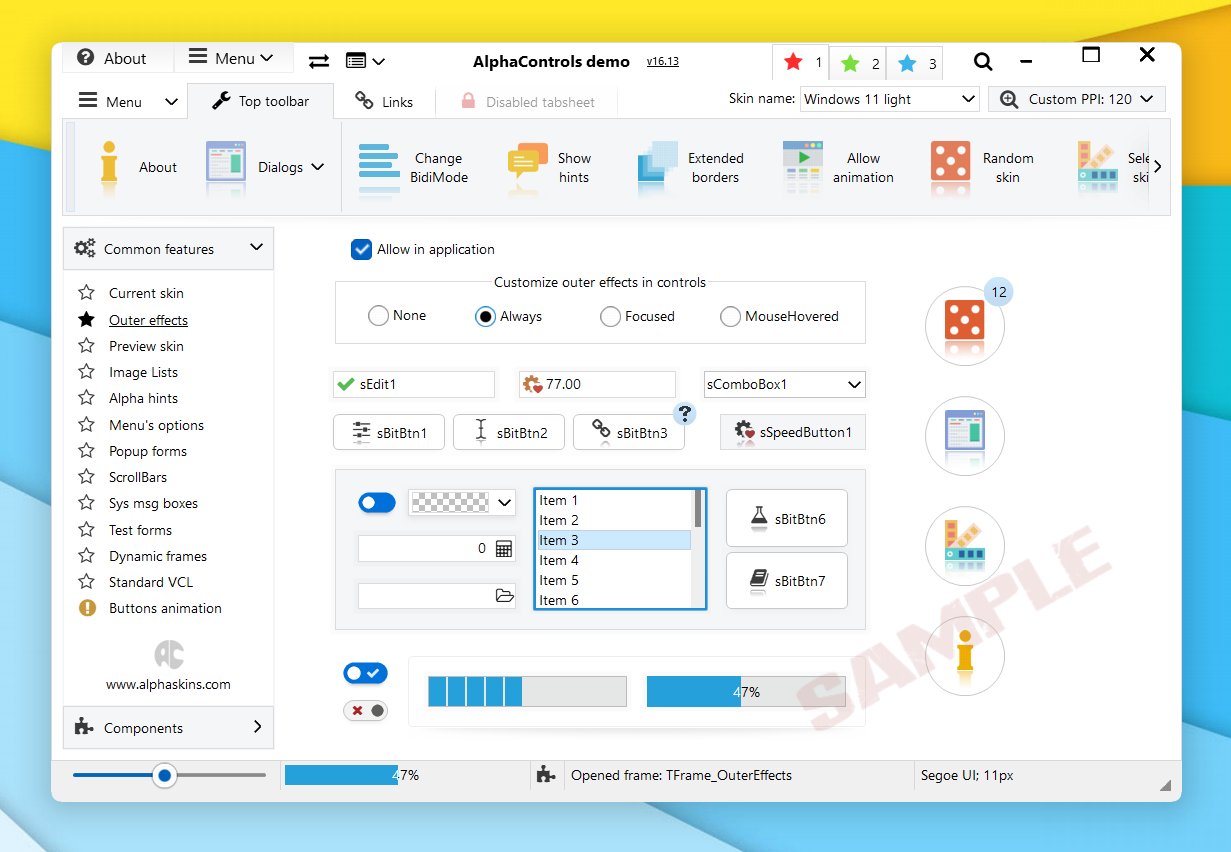The height and width of the screenshot is (852, 1231).
Task: Click the open folder icon in path field
Action: click(x=505, y=596)
